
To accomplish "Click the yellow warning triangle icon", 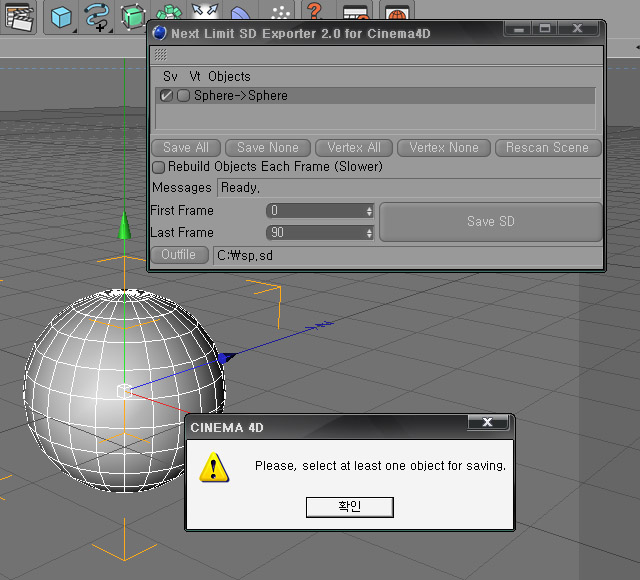I will [214, 467].
